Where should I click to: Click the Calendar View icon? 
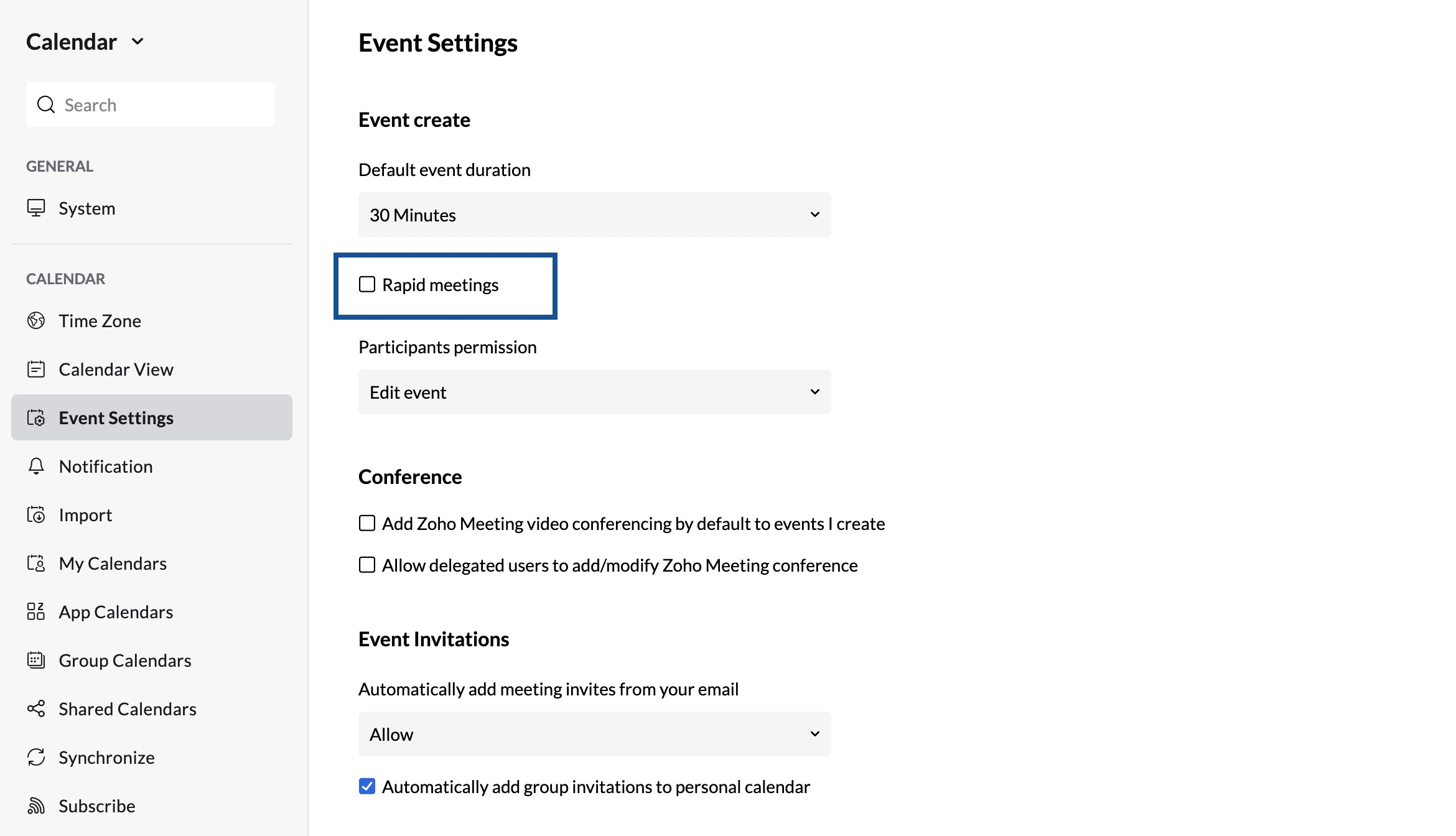36,369
